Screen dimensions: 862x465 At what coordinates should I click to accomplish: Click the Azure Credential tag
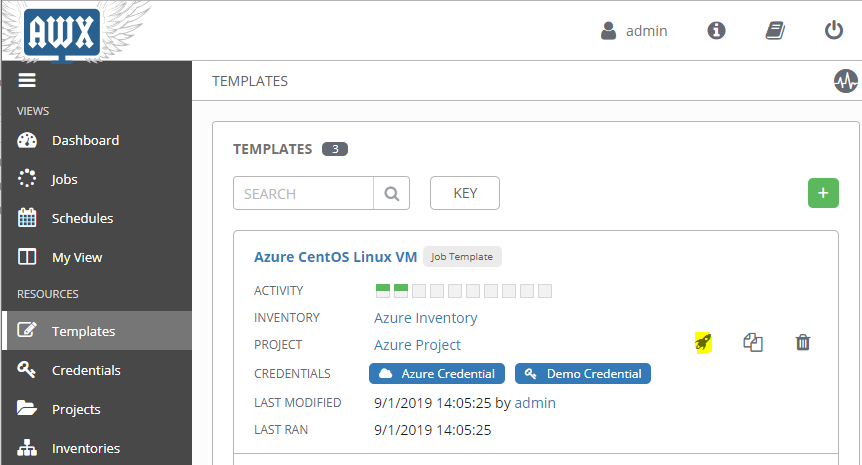click(x=436, y=373)
